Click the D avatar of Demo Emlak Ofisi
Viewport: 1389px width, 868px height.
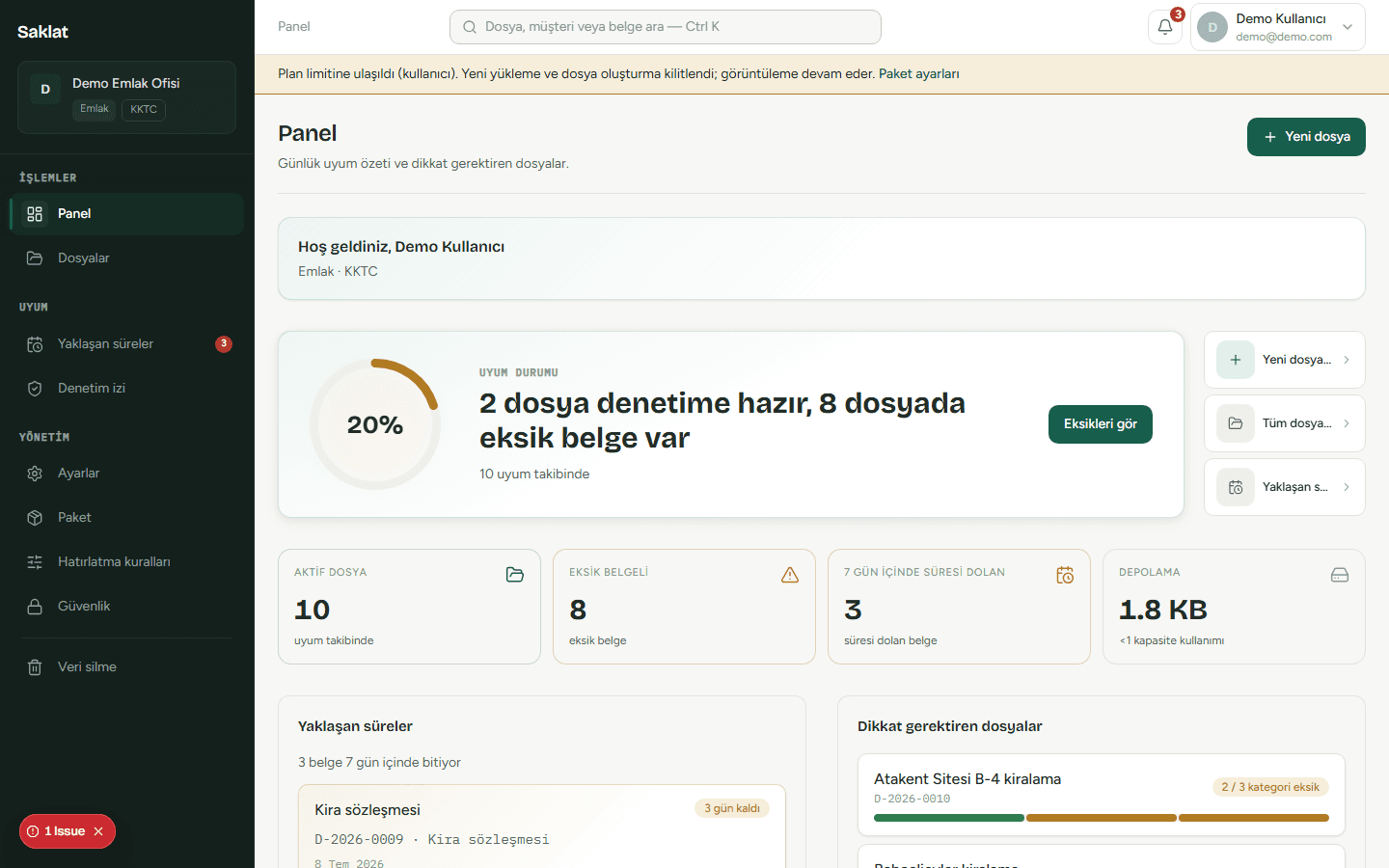[45, 89]
